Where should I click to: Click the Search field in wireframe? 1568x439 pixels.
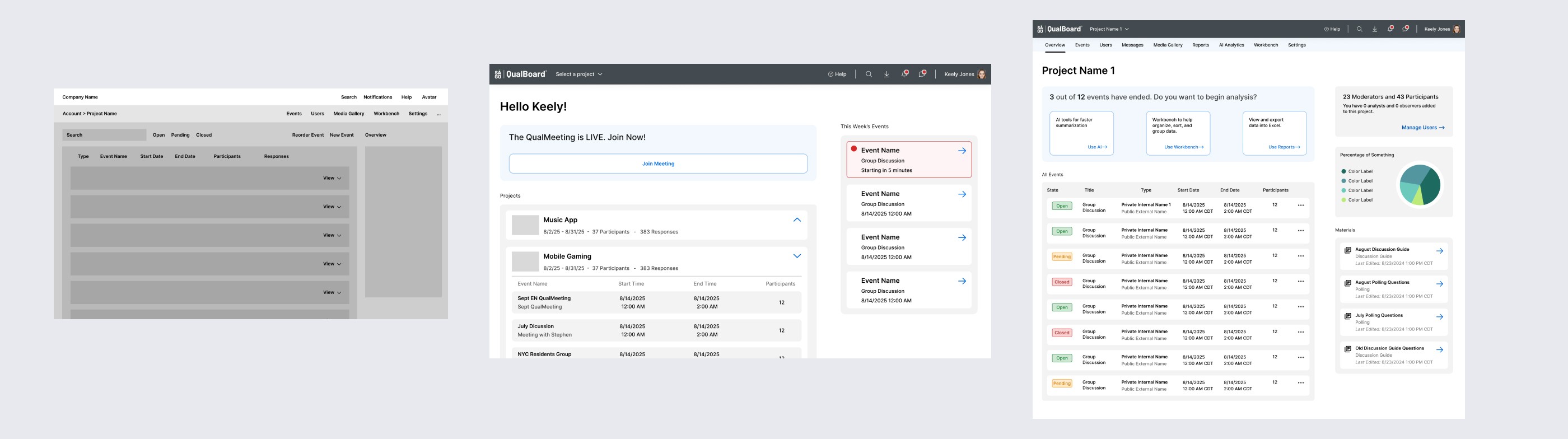pyautogui.click(x=104, y=135)
